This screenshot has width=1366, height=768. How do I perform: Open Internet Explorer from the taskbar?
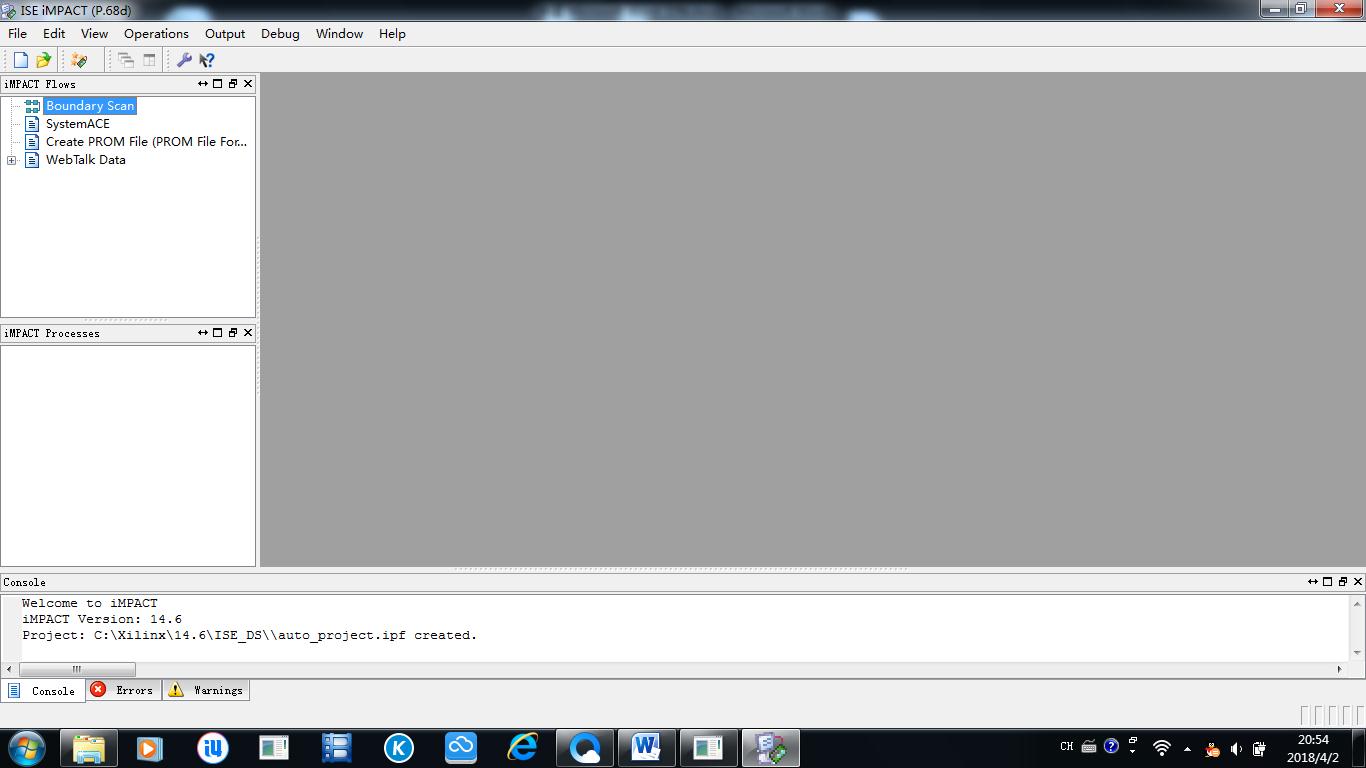522,748
